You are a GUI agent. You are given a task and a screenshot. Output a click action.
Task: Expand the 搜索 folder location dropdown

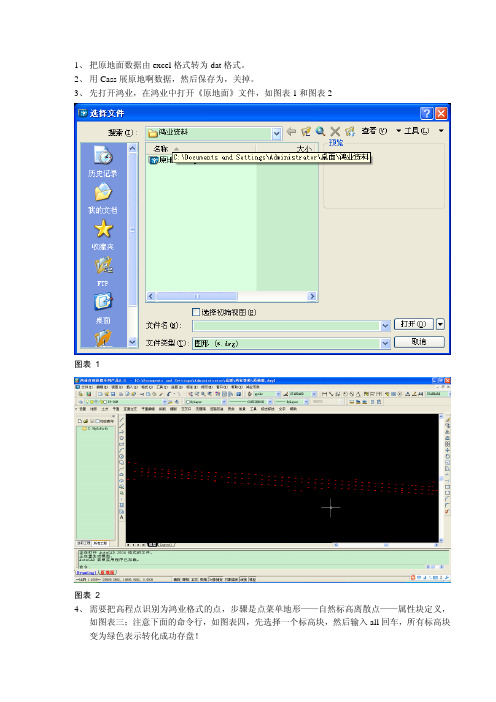[x=276, y=133]
